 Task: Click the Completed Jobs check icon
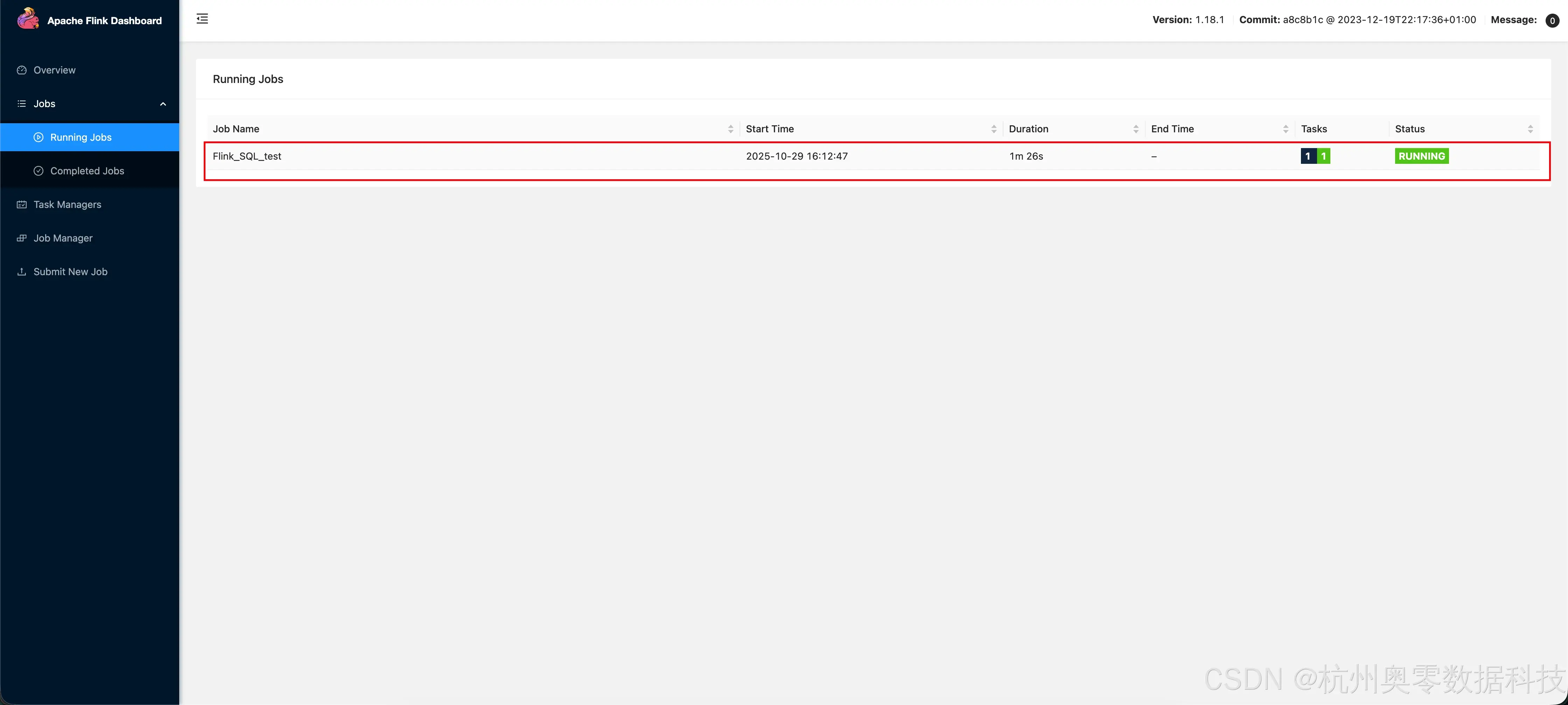(38, 171)
